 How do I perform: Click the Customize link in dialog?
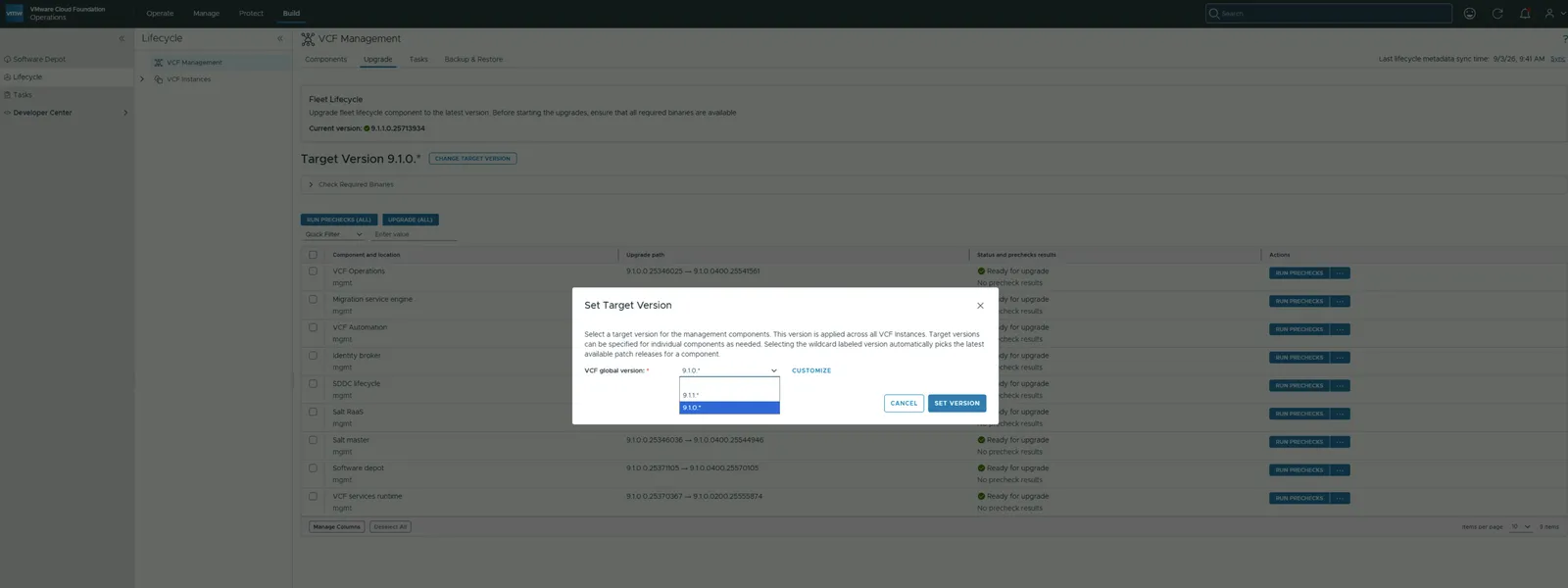(811, 370)
